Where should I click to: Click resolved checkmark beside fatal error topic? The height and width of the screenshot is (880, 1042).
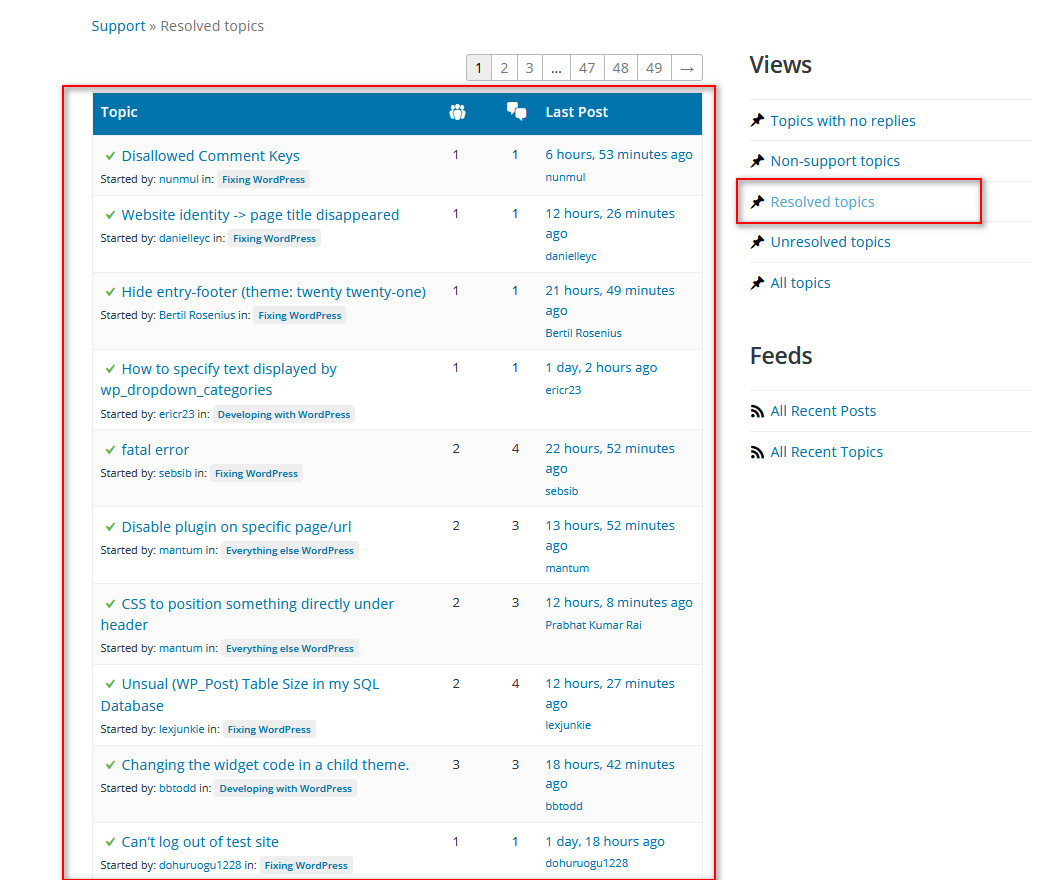(110, 450)
